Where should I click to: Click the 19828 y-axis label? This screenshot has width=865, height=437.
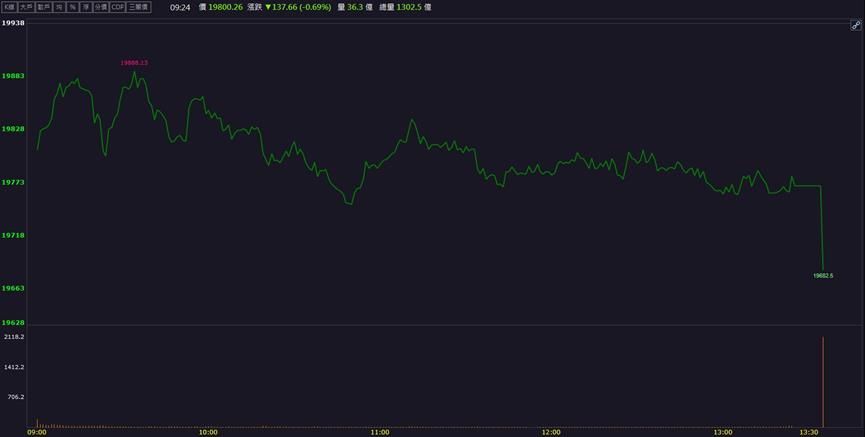(x=13, y=129)
